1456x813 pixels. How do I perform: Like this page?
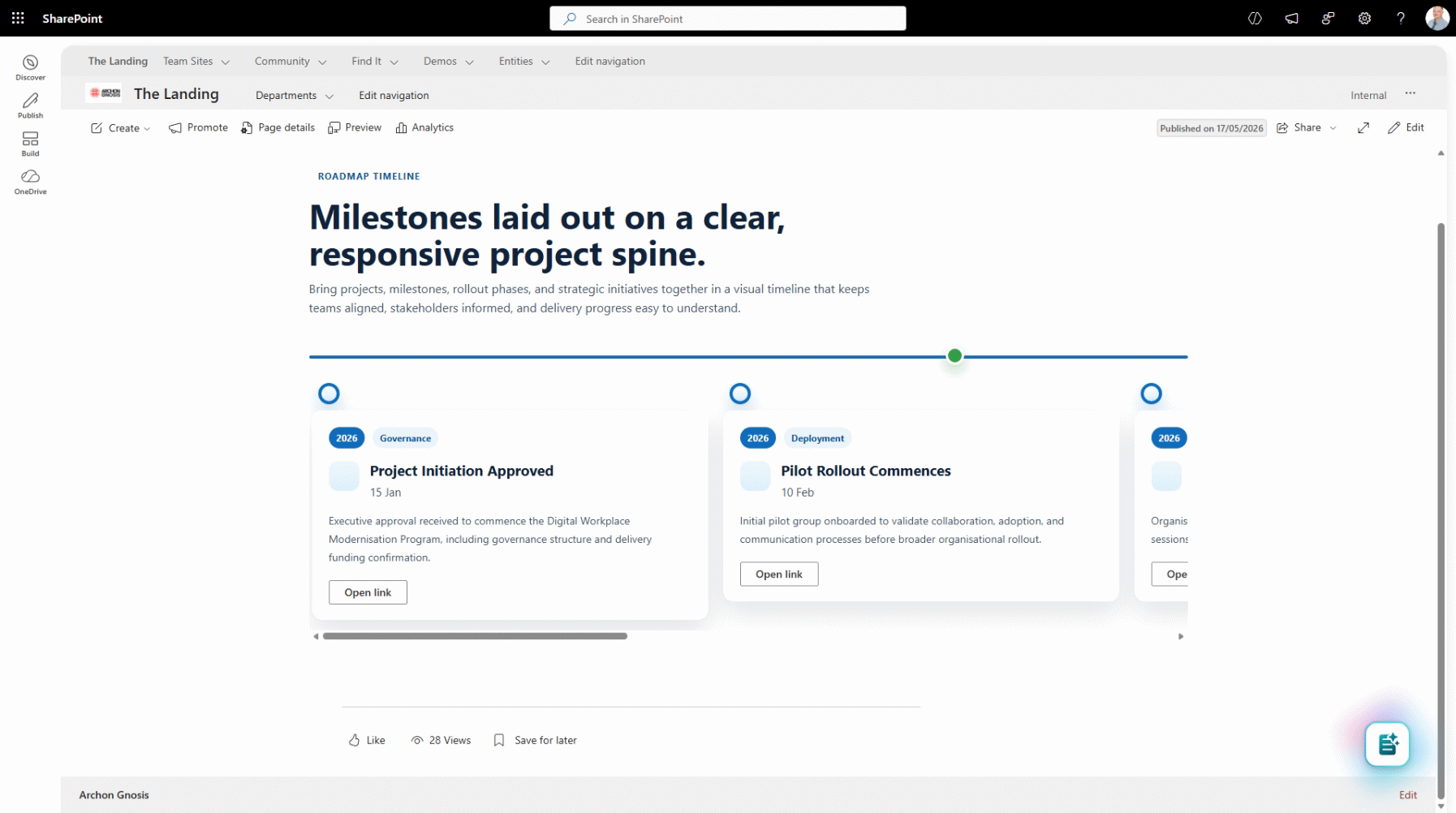coord(367,740)
